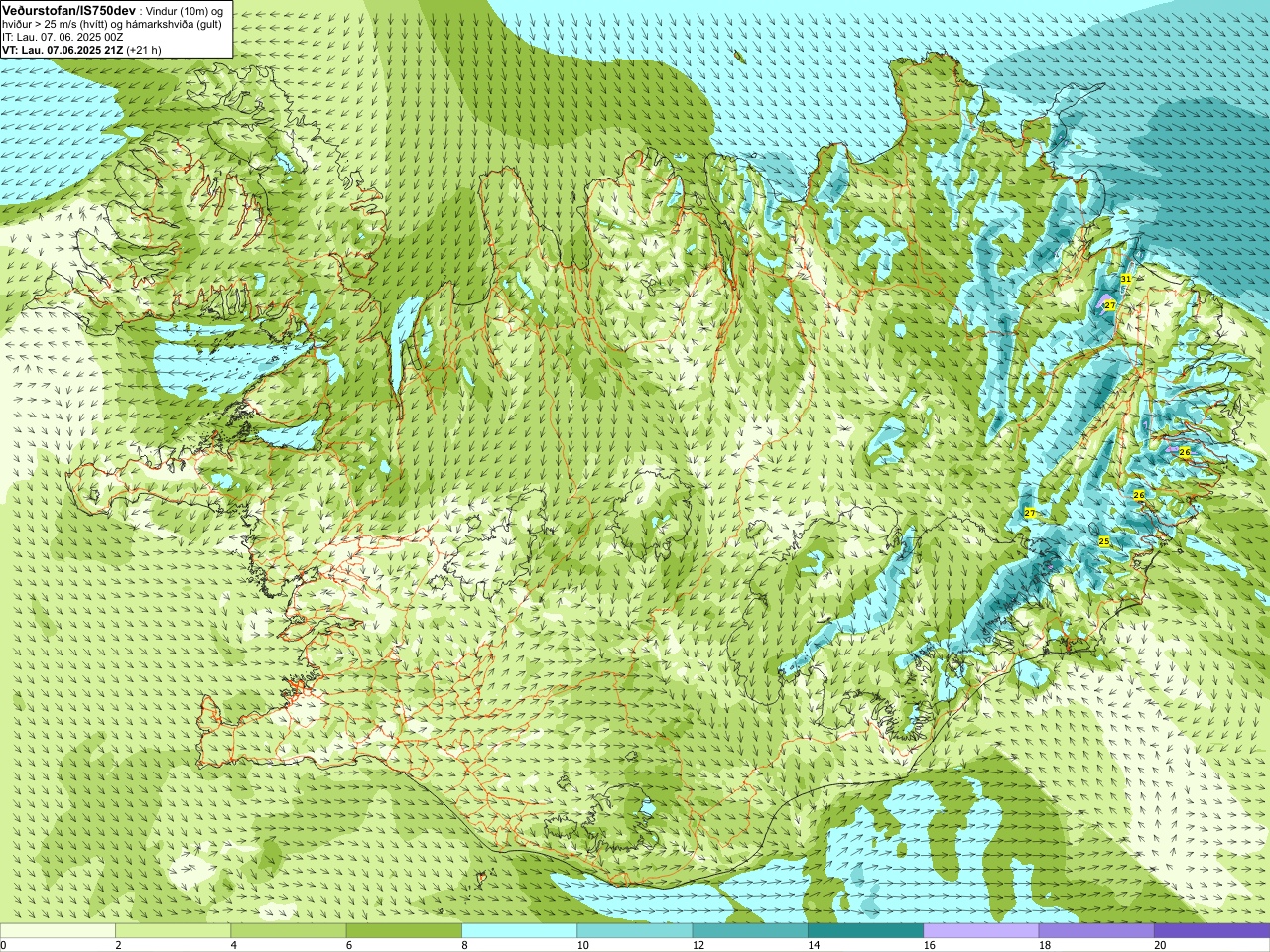
Task: Click the 'IT: Lau. 07. 06. 2025 00Z' line
Action: (63, 37)
